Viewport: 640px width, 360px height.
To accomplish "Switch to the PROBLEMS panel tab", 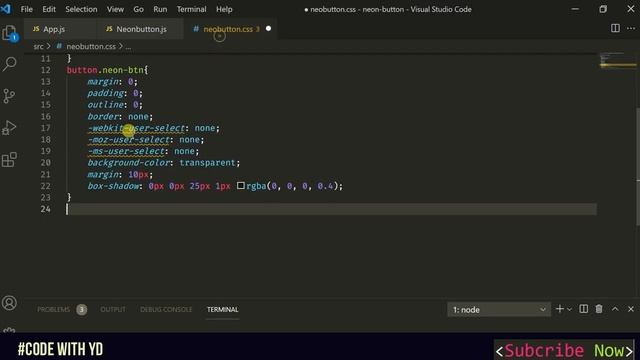I will [x=53, y=309].
